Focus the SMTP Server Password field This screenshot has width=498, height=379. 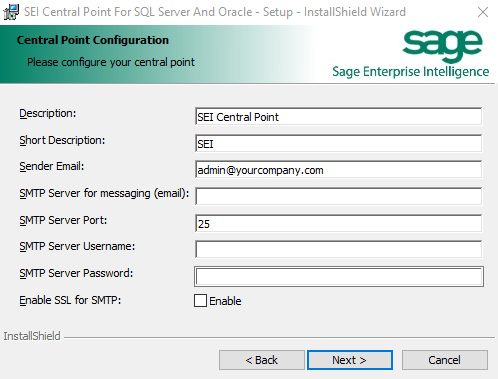(x=339, y=276)
